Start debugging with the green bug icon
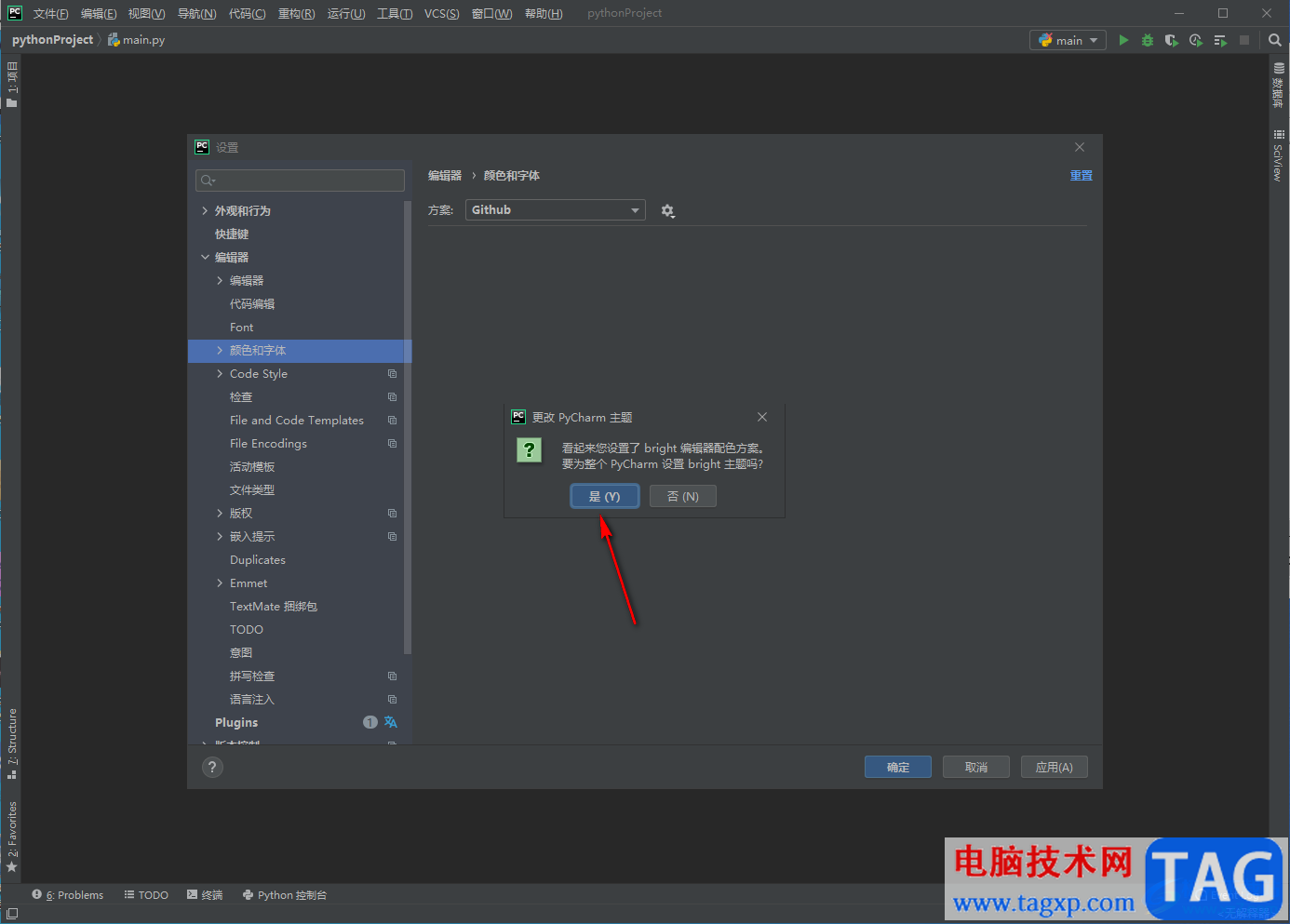Screen dimensions: 1290x924 (x=1148, y=40)
